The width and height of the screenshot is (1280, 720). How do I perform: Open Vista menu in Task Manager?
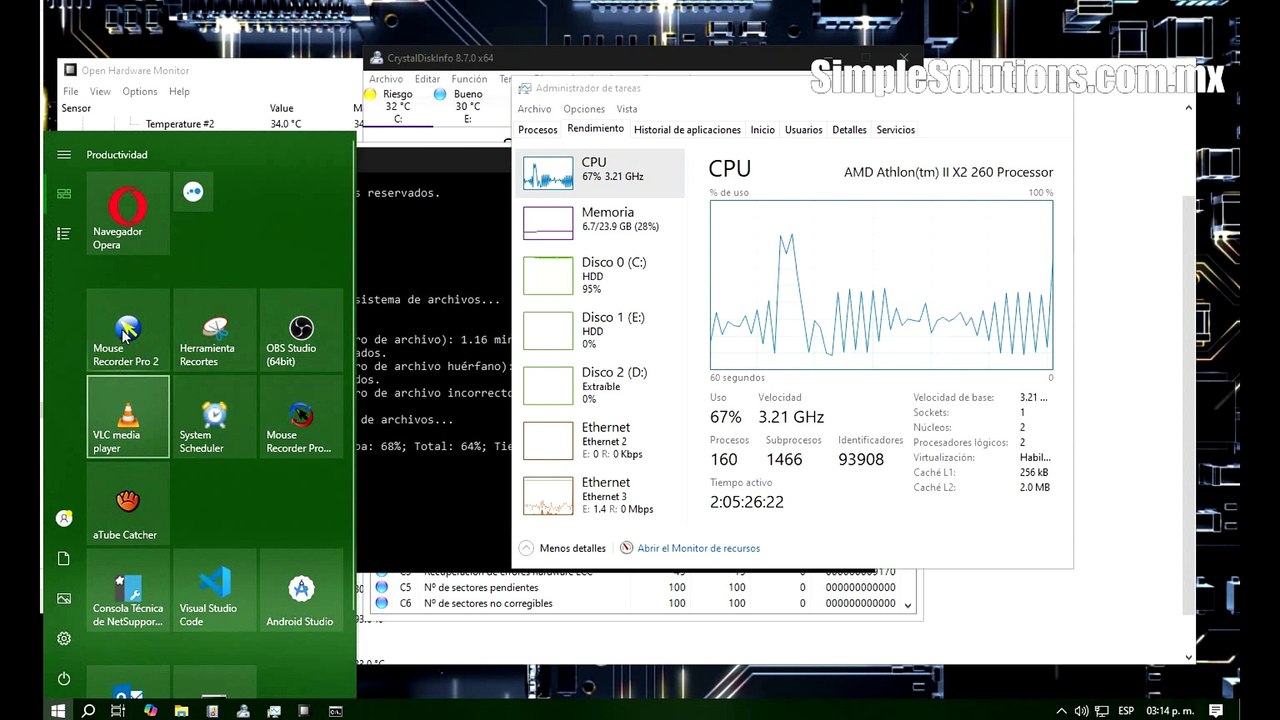627,109
